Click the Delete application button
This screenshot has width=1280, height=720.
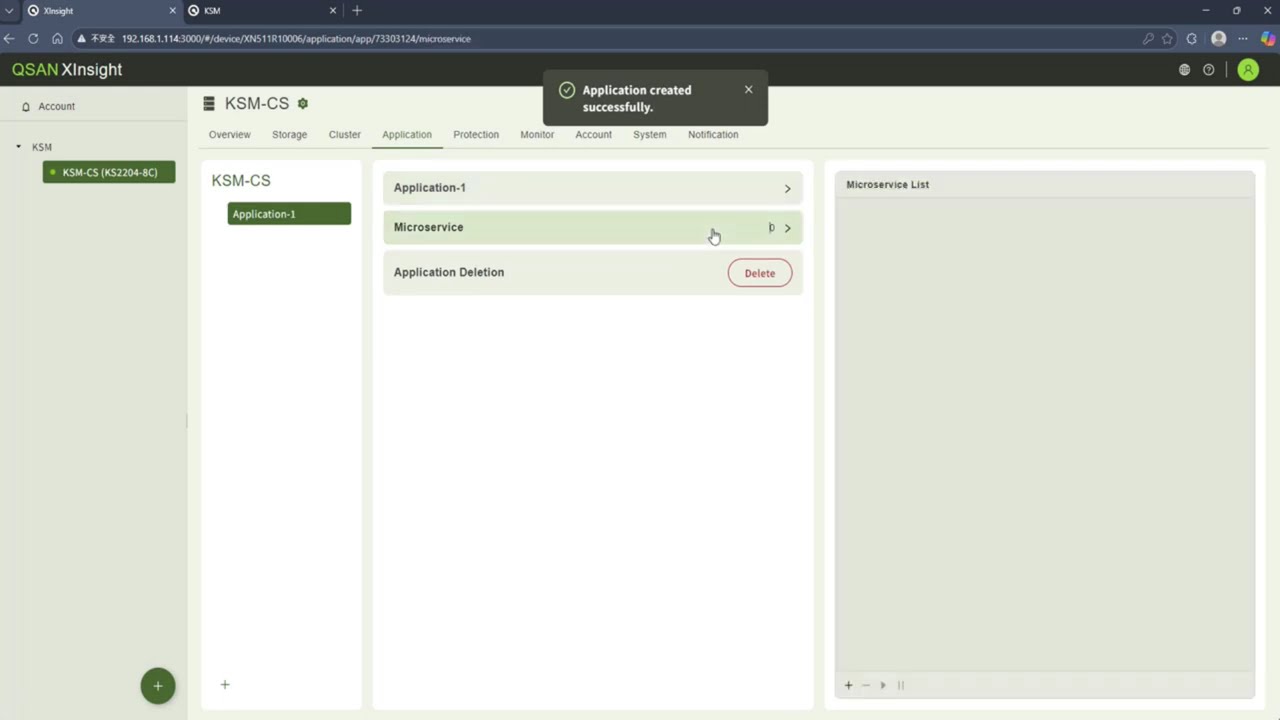tap(760, 273)
